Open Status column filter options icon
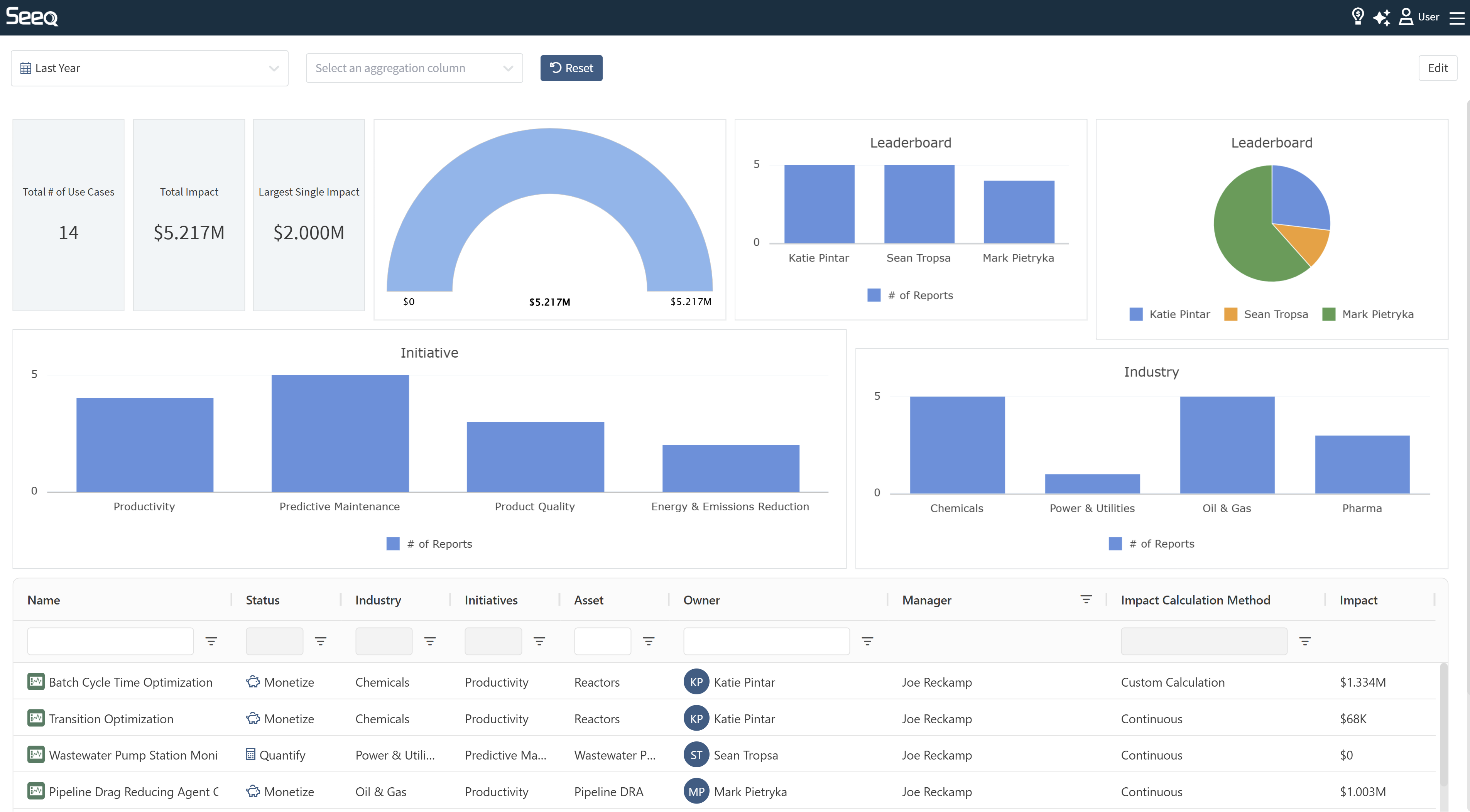This screenshot has width=1470, height=812. pyautogui.click(x=321, y=641)
